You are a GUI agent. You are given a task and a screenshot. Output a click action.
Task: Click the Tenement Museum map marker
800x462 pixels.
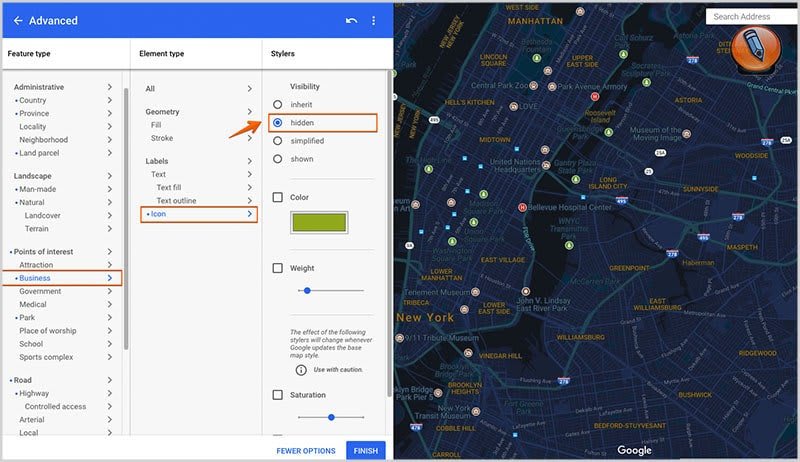coord(476,292)
